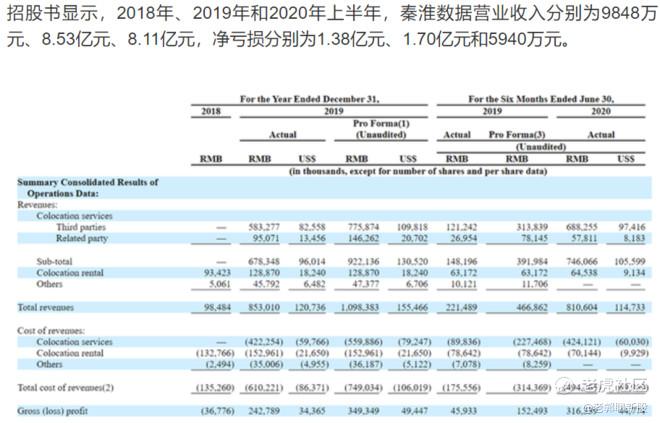Click the 'Related party' row label
This screenshot has height=423, width=660.
tap(82, 238)
